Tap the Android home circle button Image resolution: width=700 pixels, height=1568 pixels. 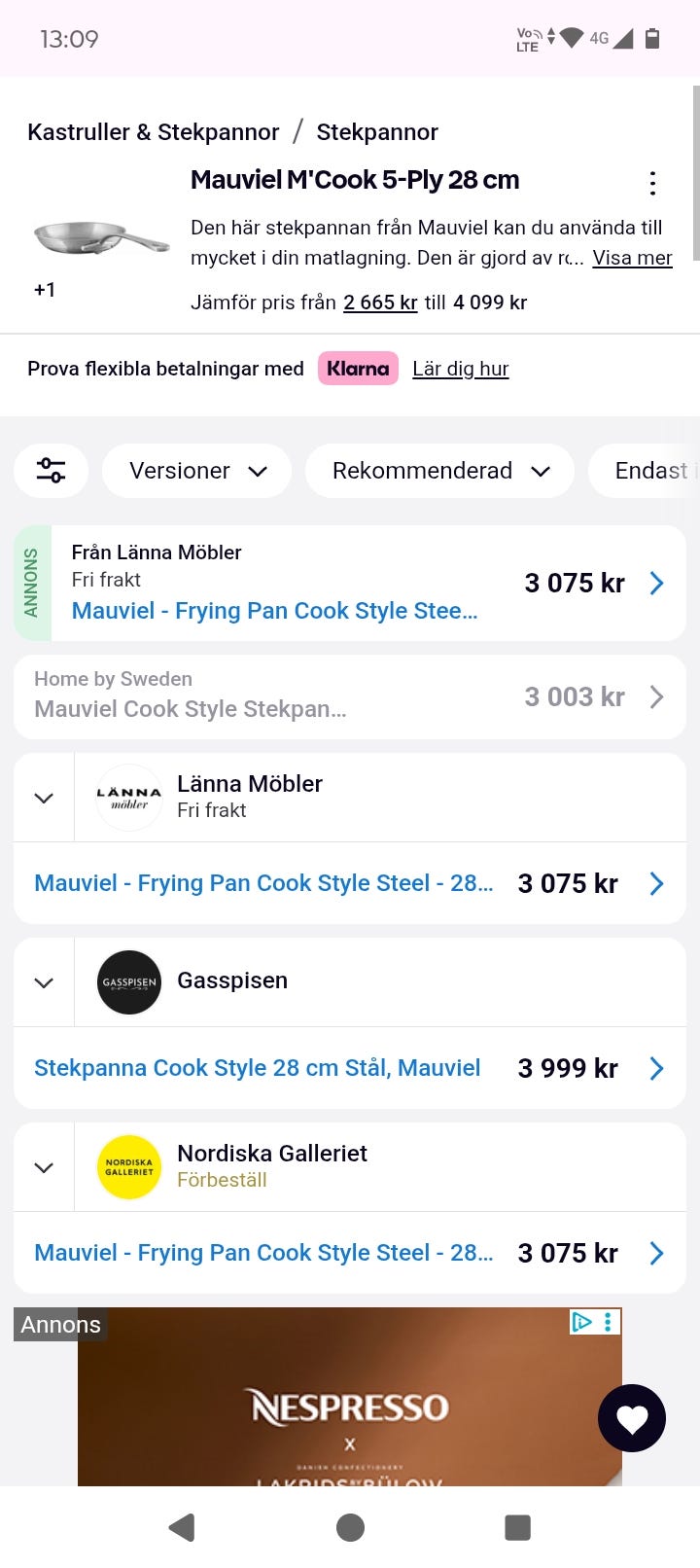pyautogui.click(x=350, y=1527)
